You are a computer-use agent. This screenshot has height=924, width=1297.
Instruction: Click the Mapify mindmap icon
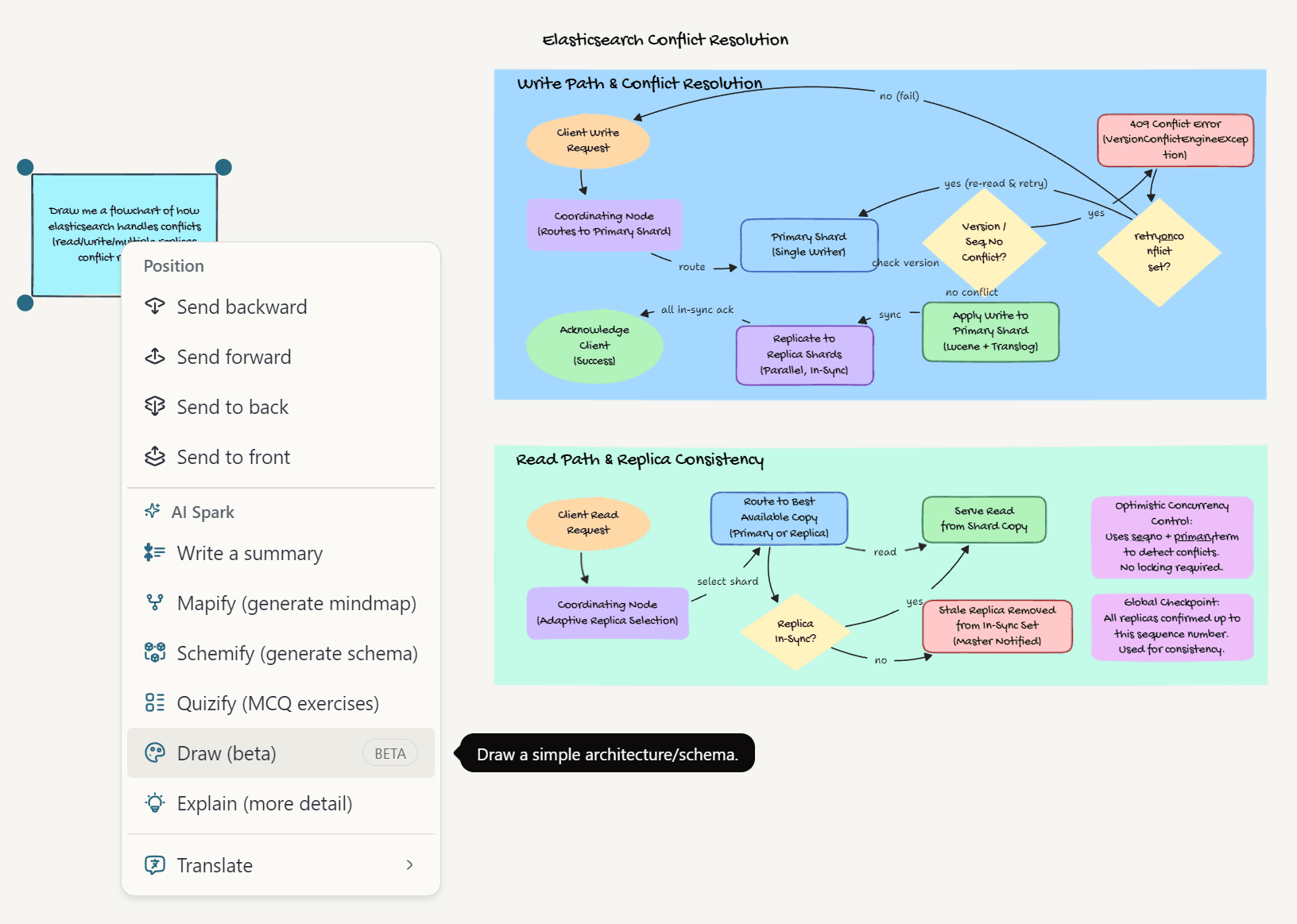153,603
